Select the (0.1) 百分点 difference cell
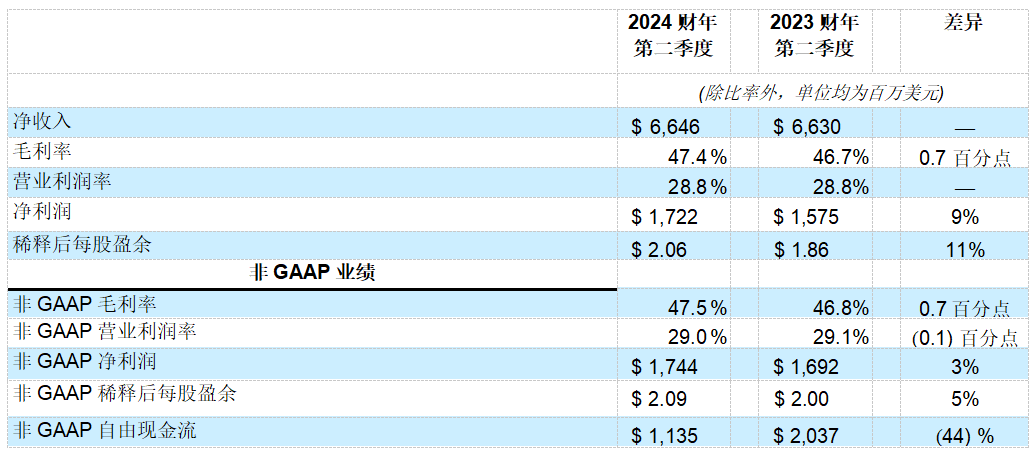Screen dimensions: 1033x453 coord(965,338)
